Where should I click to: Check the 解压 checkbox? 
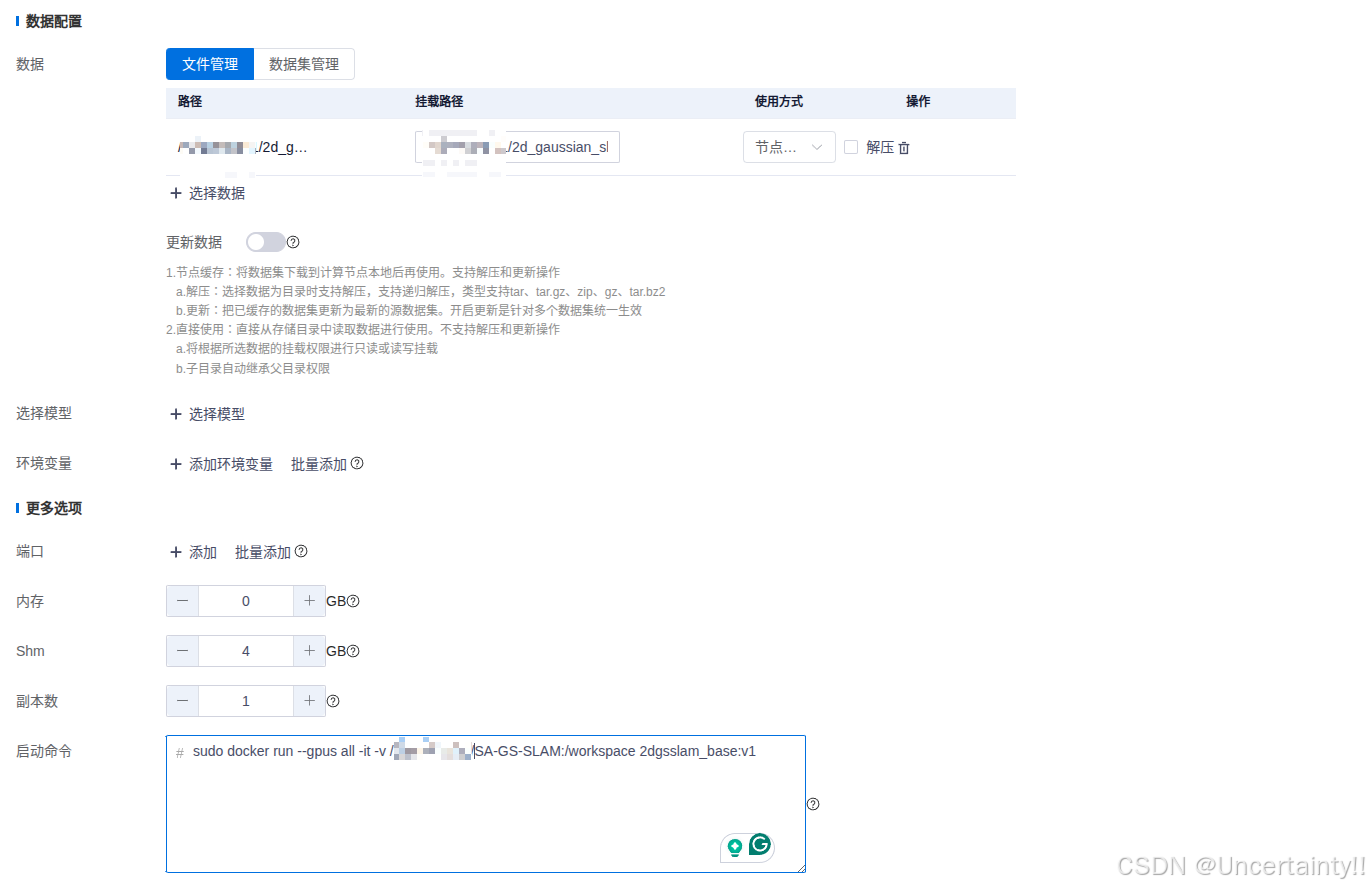[851, 147]
